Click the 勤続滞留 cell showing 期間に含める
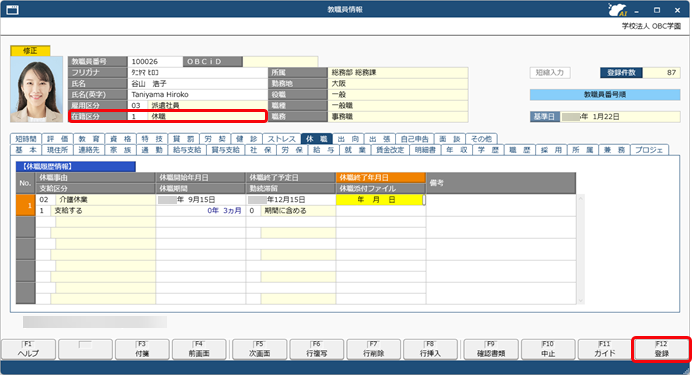The width and height of the screenshot is (692, 375). (291, 210)
